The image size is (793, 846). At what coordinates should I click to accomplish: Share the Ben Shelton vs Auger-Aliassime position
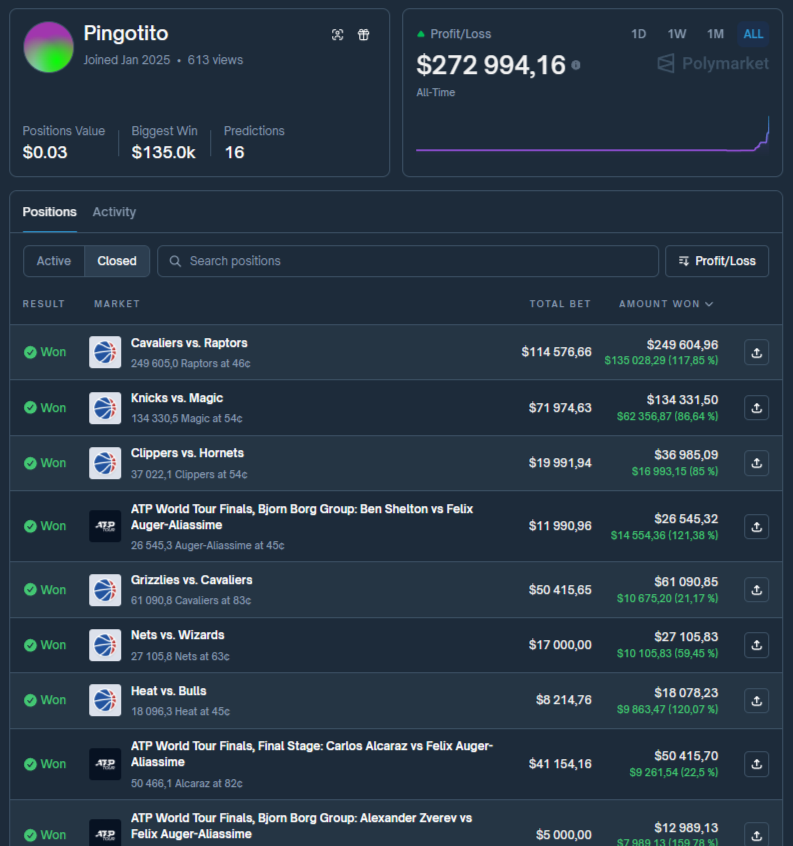click(x=756, y=526)
